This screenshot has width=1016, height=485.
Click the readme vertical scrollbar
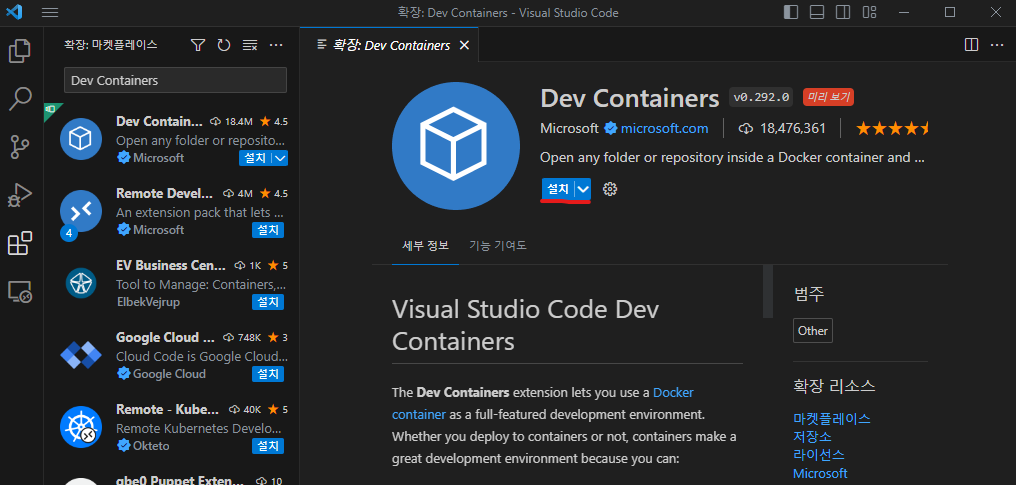coord(768,291)
